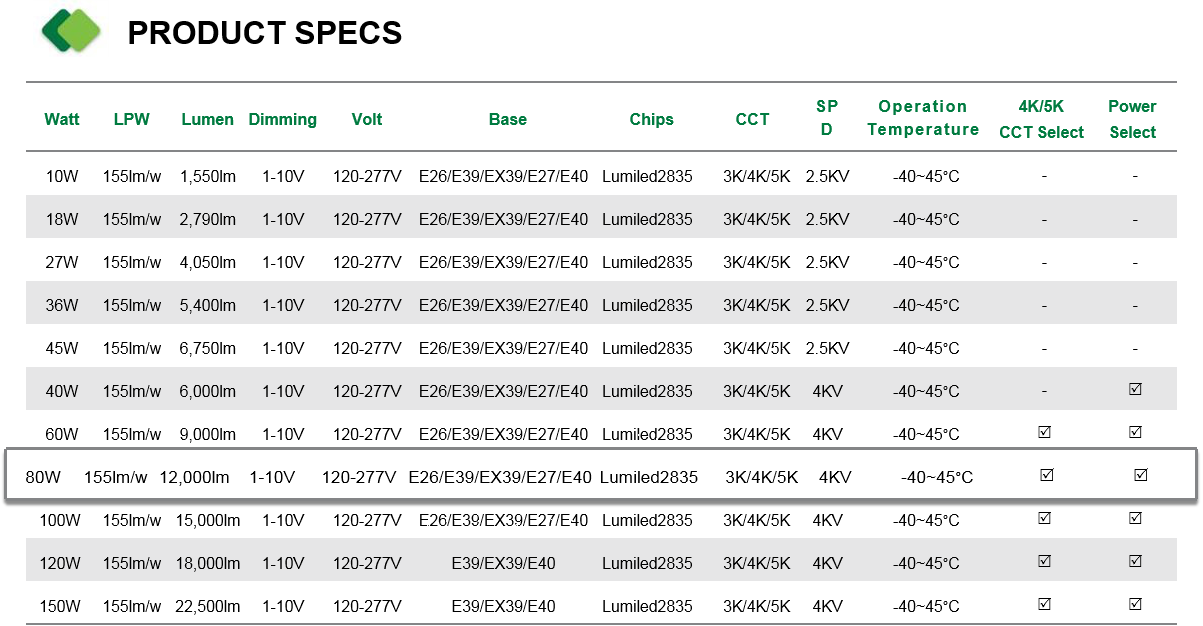
Task: Click the E39/EX39/E40 base in 120W row
Action: [x=503, y=563]
